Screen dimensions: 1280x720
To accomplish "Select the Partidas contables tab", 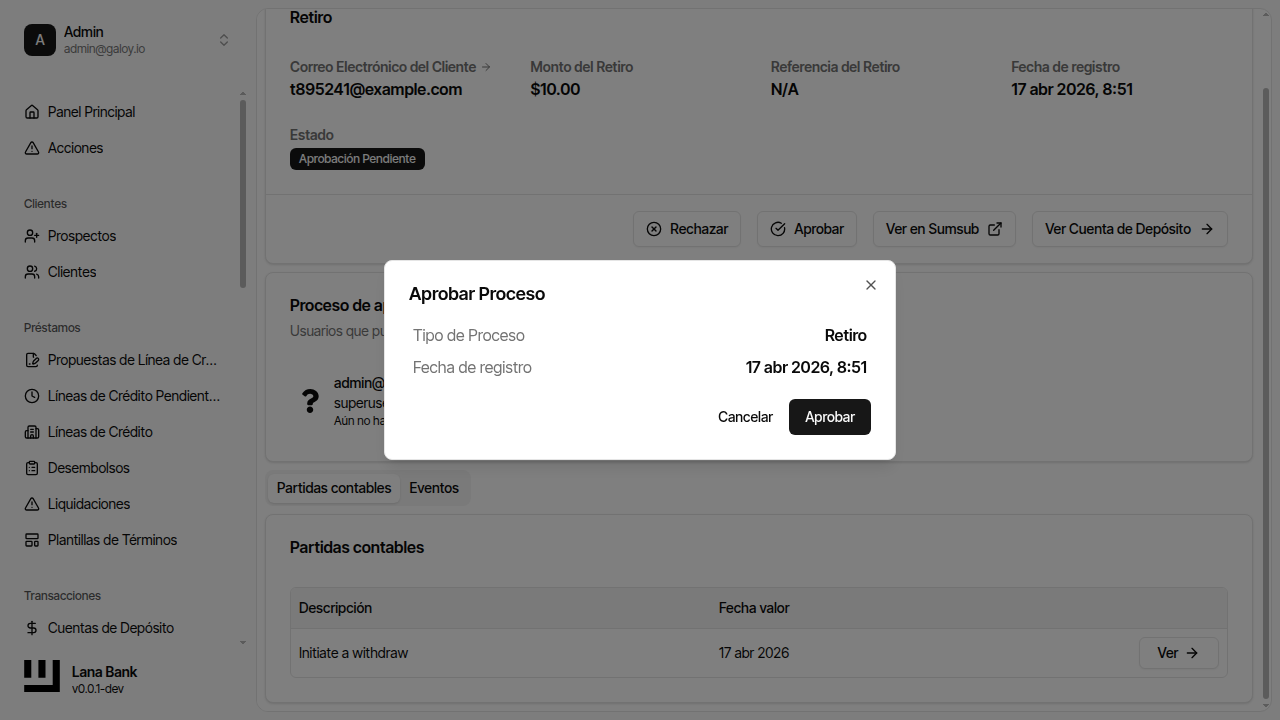I will click(334, 488).
